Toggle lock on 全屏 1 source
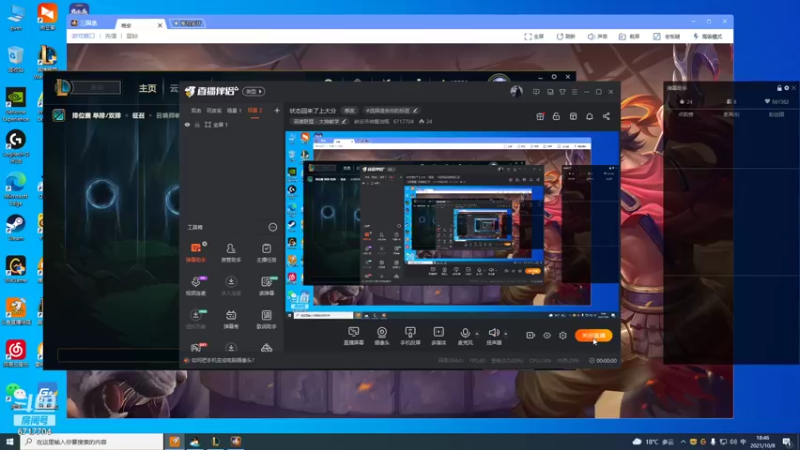Screen dimensions: 800x450 point(197,124)
